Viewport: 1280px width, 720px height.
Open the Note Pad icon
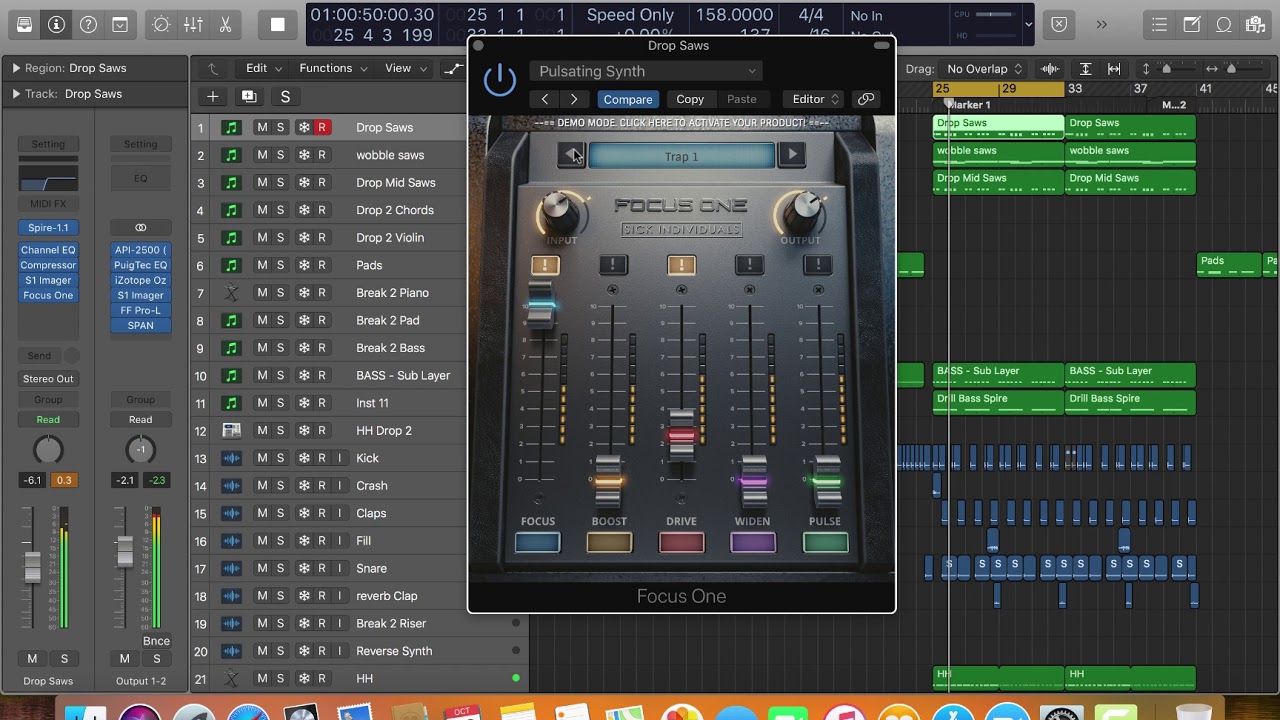coord(1192,24)
